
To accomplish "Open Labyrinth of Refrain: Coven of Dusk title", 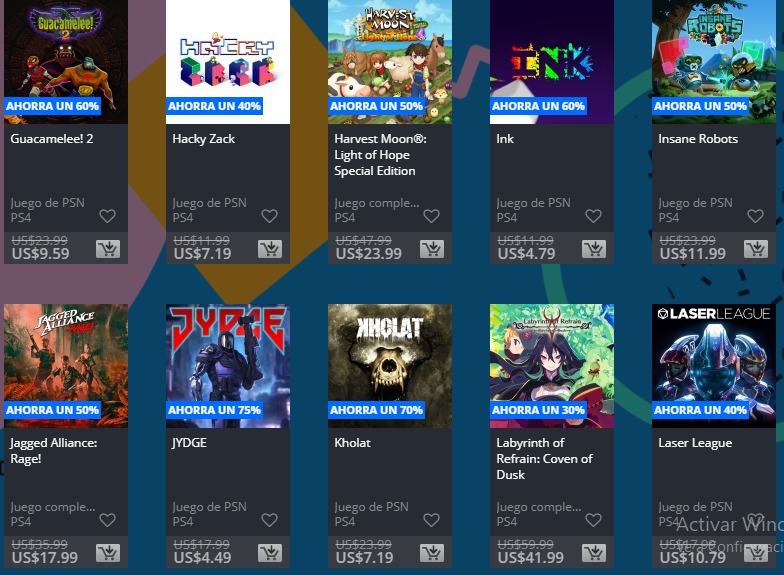I will click(x=544, y=458).
